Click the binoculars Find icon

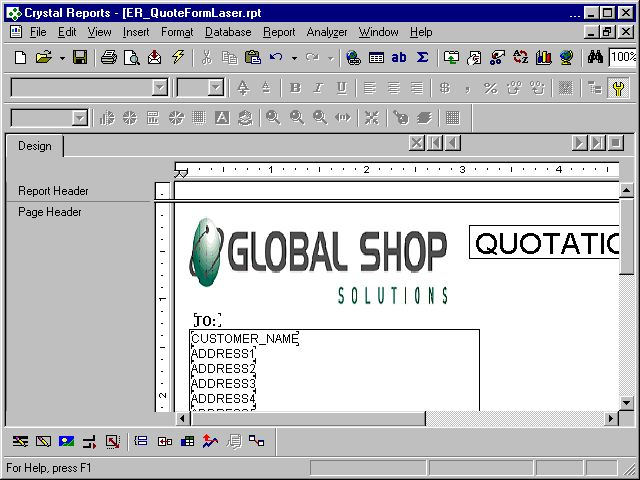point(595,58)
